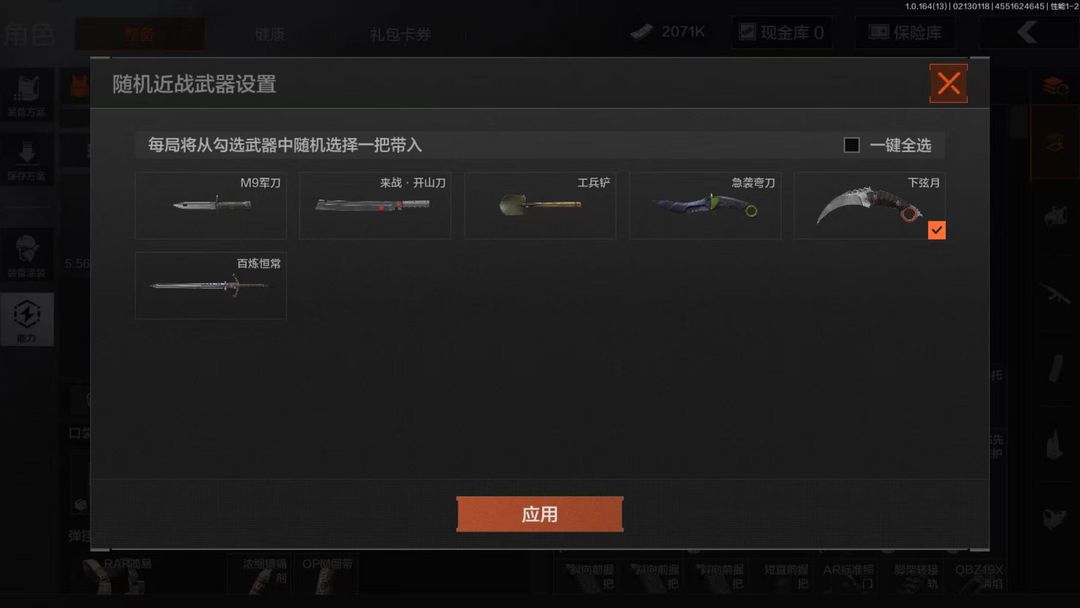Close the 随机近战武器设置 dialog
This screenshot has height=608, width=1080.
pos(948,83)
